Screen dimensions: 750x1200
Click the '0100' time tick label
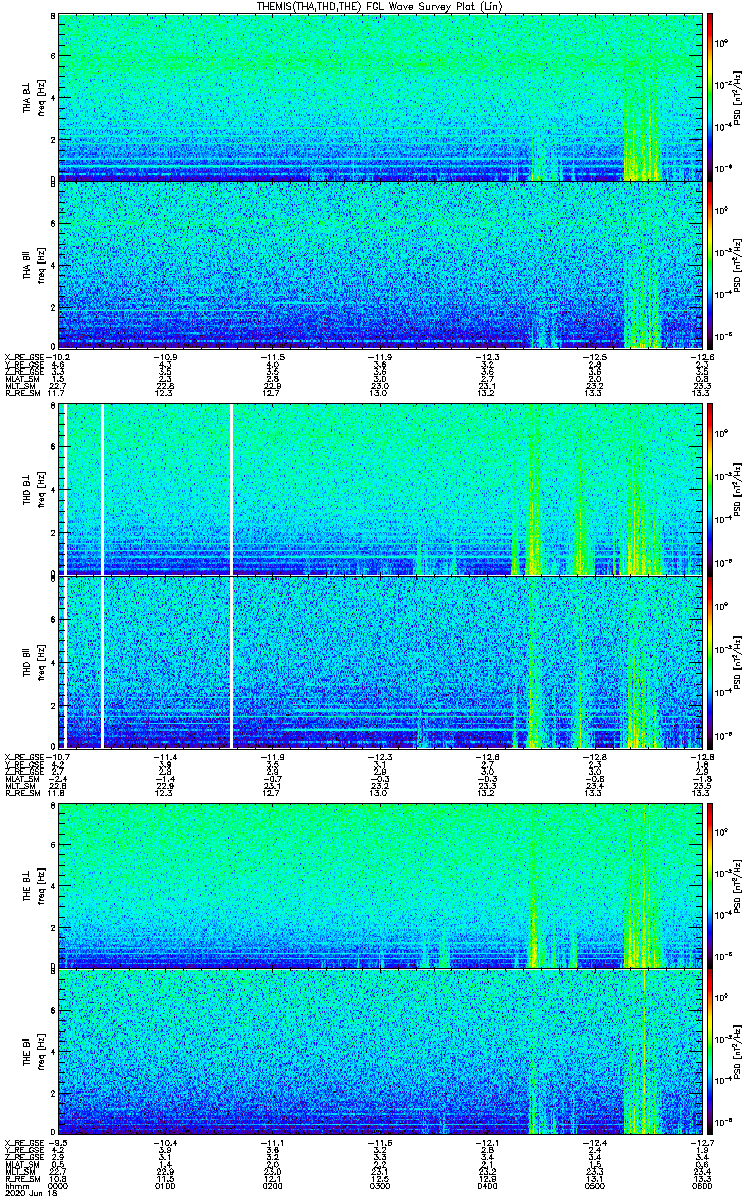point(165,1187)
